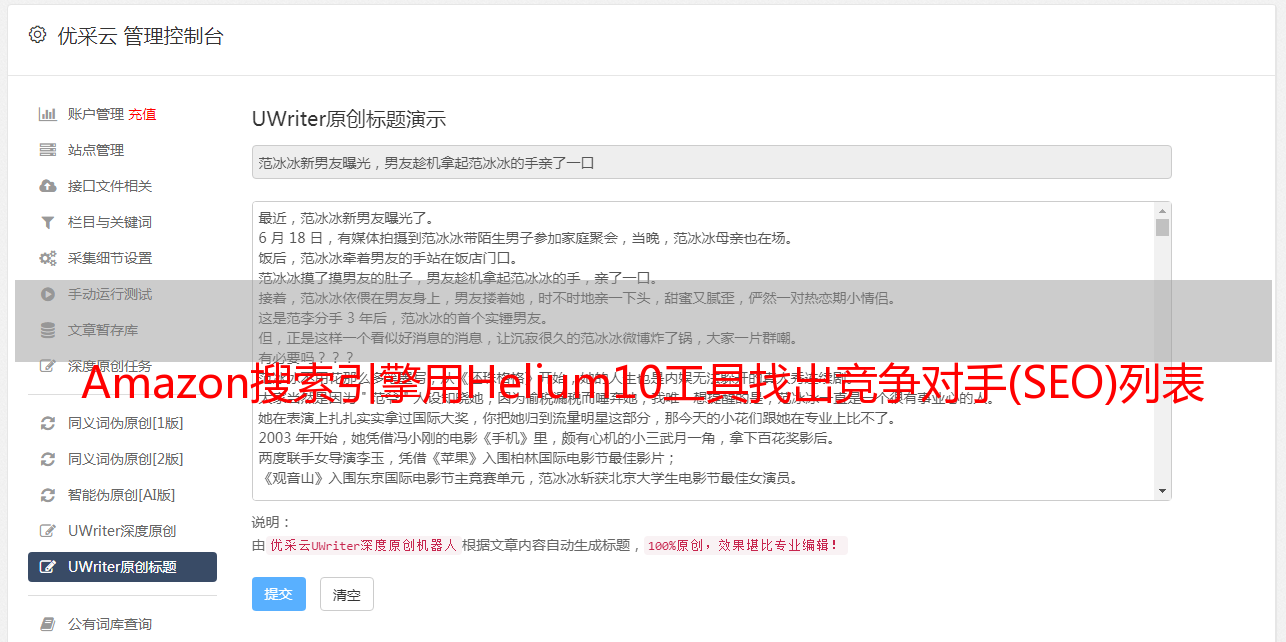Click 同义词伪原创[1版] refresh icon
Image resolution: width=1286 pixels, height=642 pixels.
pyautogui.click(x=47, y=423)
